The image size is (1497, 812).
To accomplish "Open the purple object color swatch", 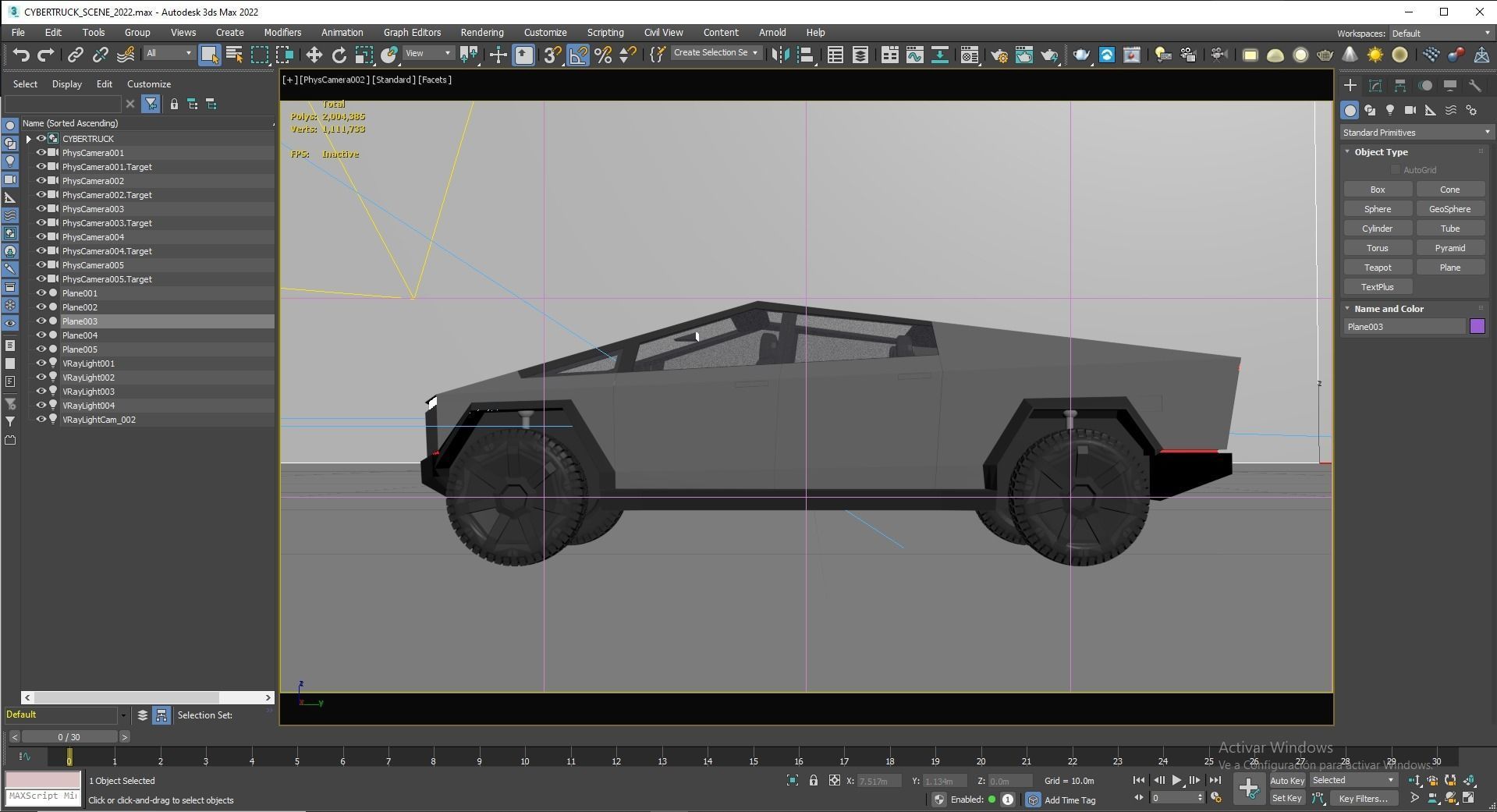I will pyautogui.click(x=1477, y=327).
